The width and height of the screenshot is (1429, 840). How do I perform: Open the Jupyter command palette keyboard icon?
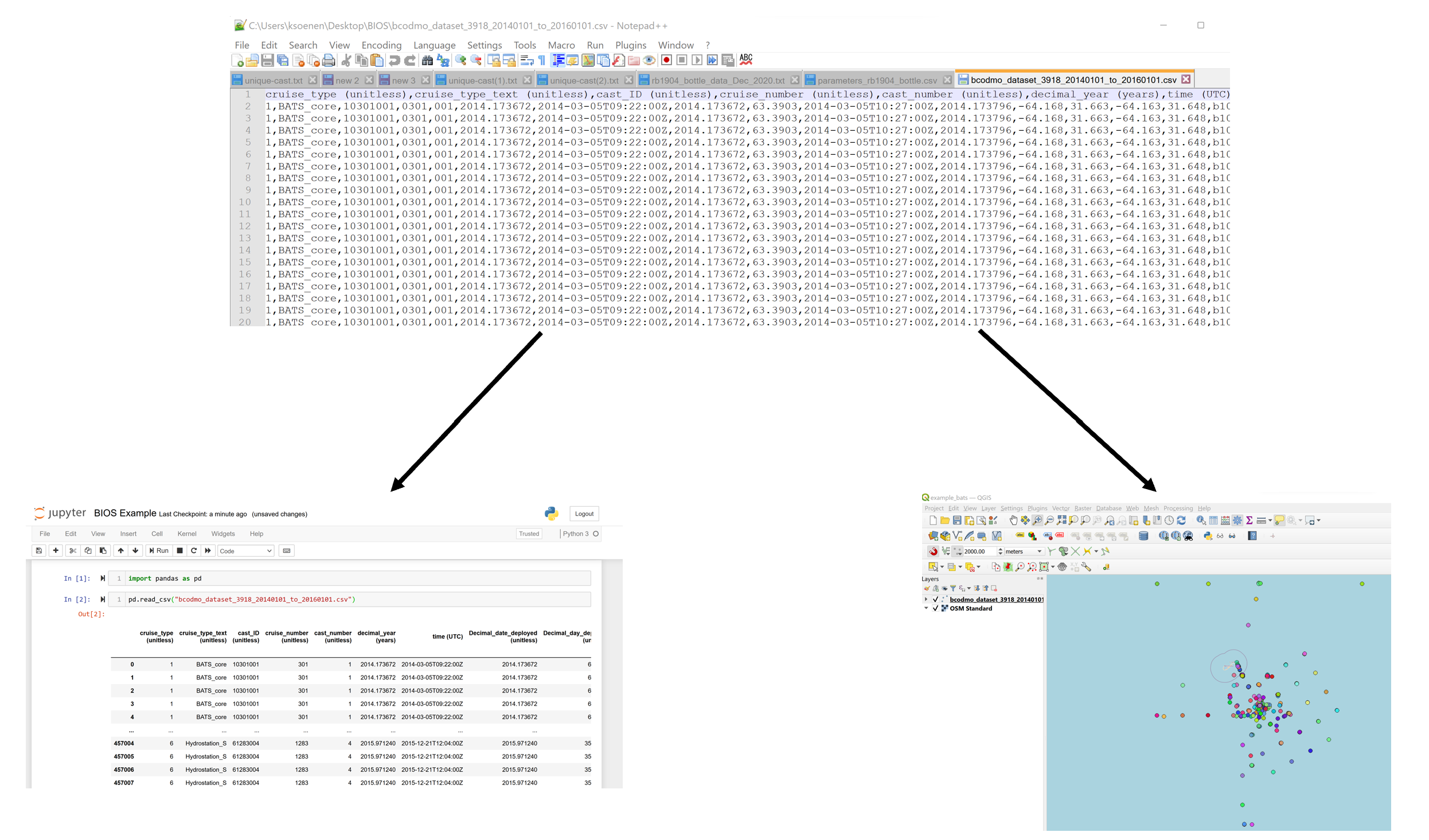(287, 550)
